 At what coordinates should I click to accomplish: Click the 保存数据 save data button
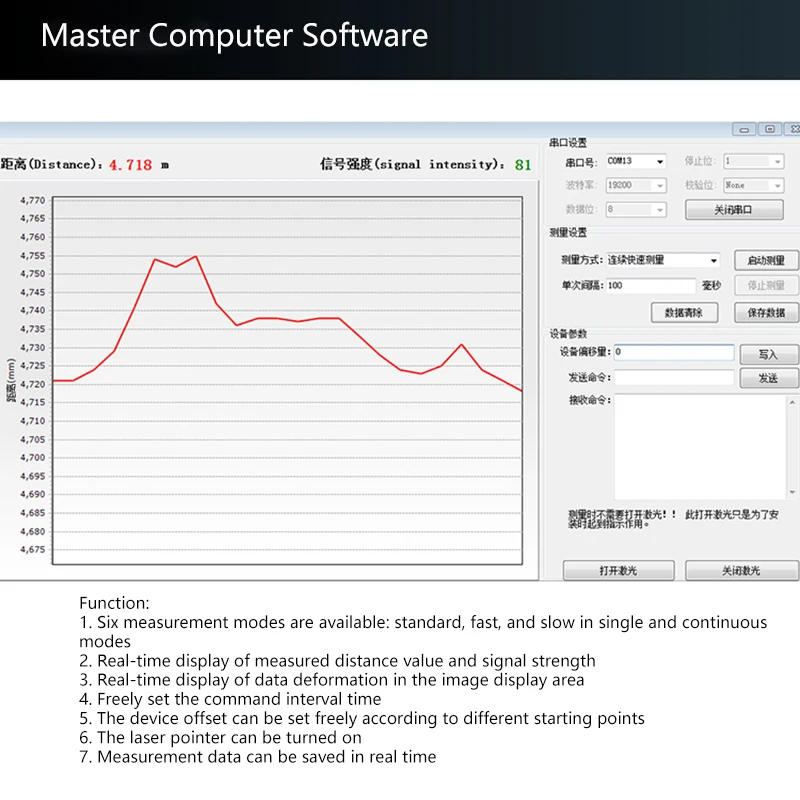(x=766, y=313)
